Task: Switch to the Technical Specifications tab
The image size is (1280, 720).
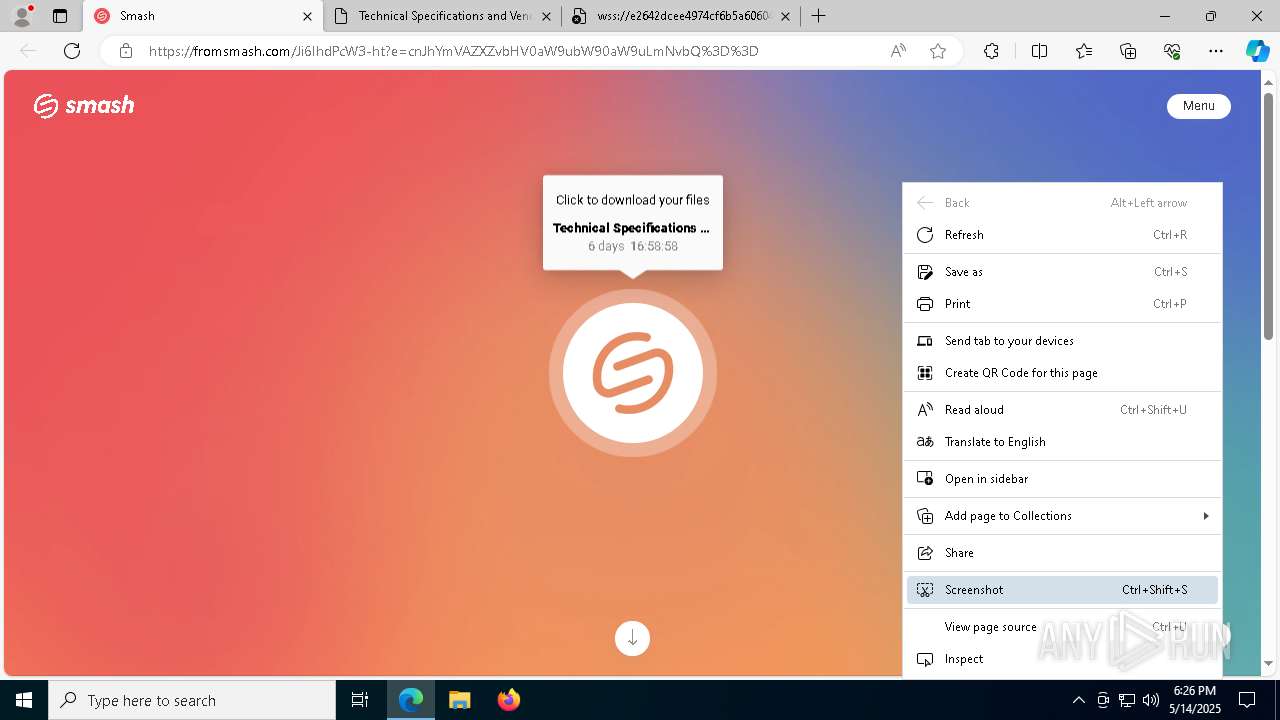Action: (x=443, y=16)
